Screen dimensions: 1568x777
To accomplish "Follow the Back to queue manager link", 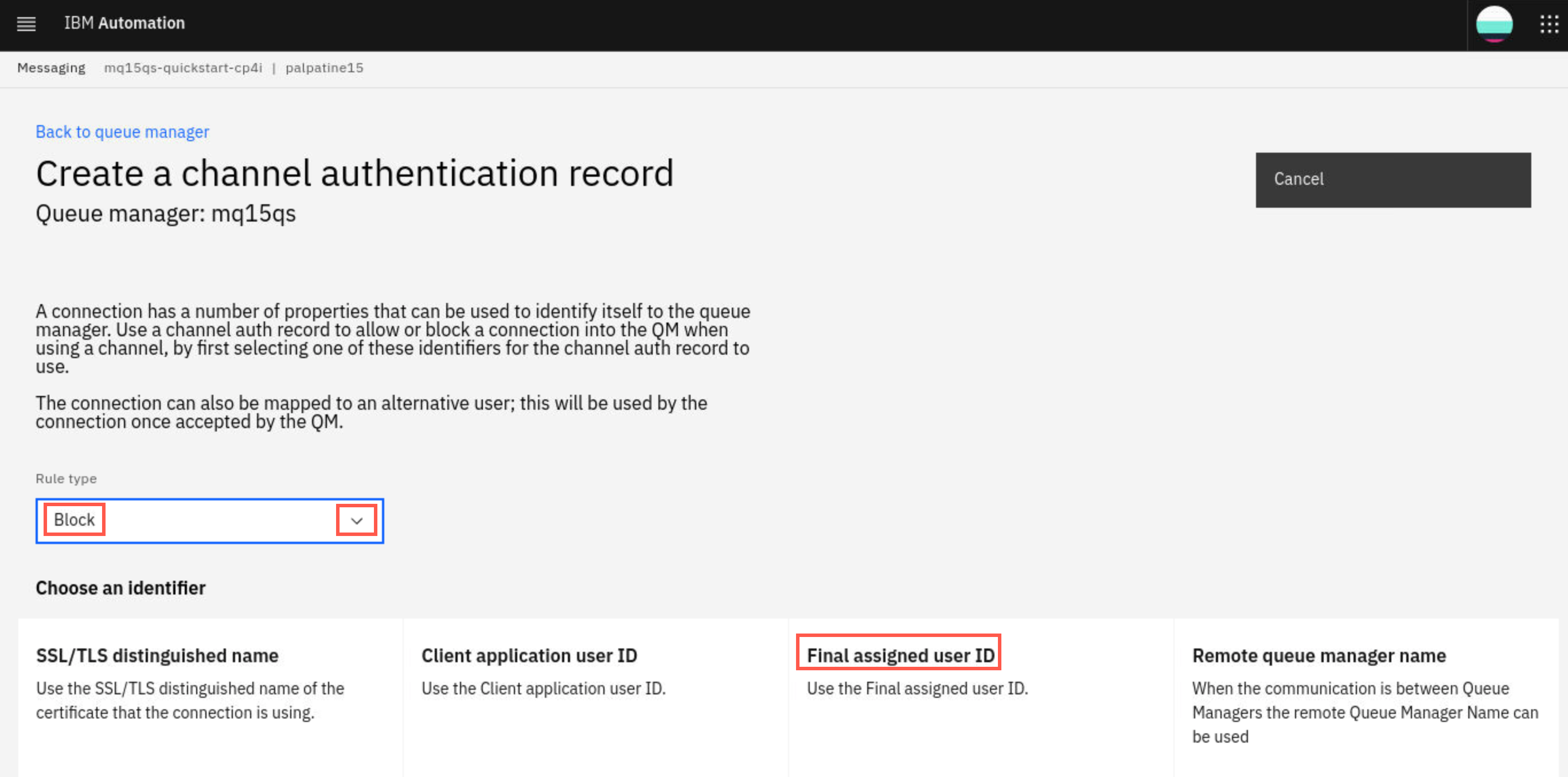I will (x=122, y=131).
